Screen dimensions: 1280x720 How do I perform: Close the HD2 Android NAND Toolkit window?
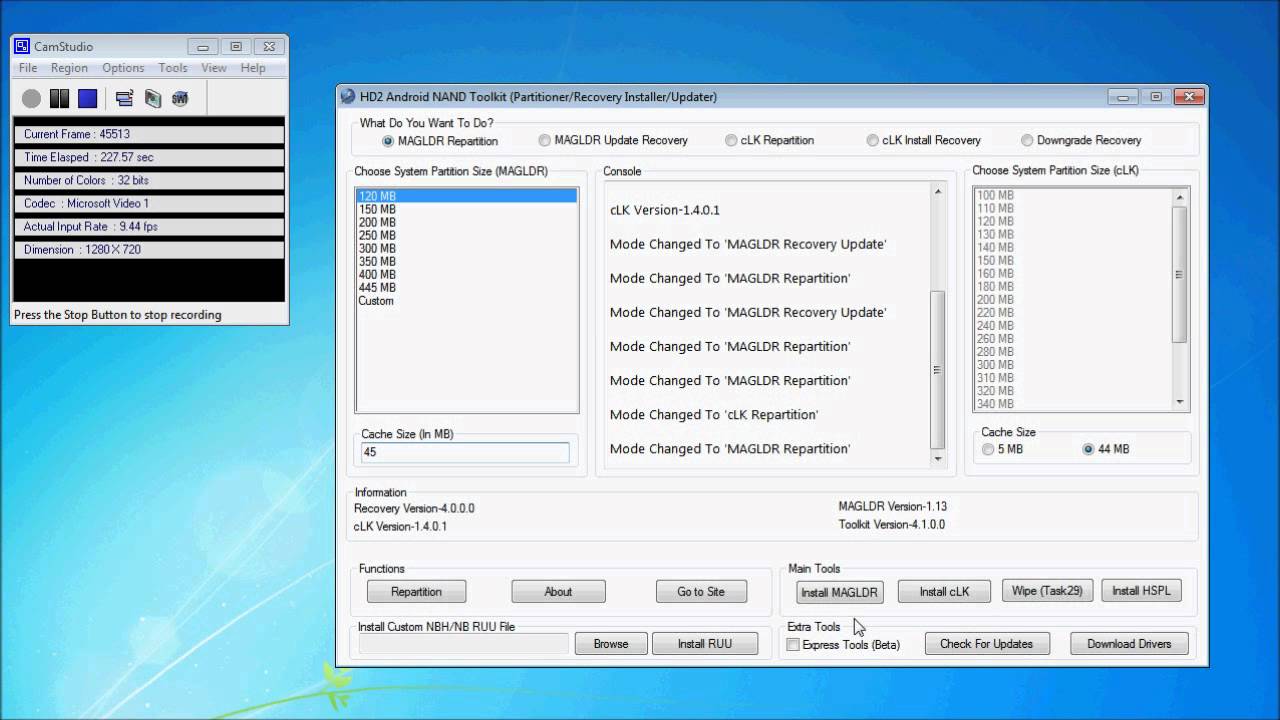[1188, 97]
